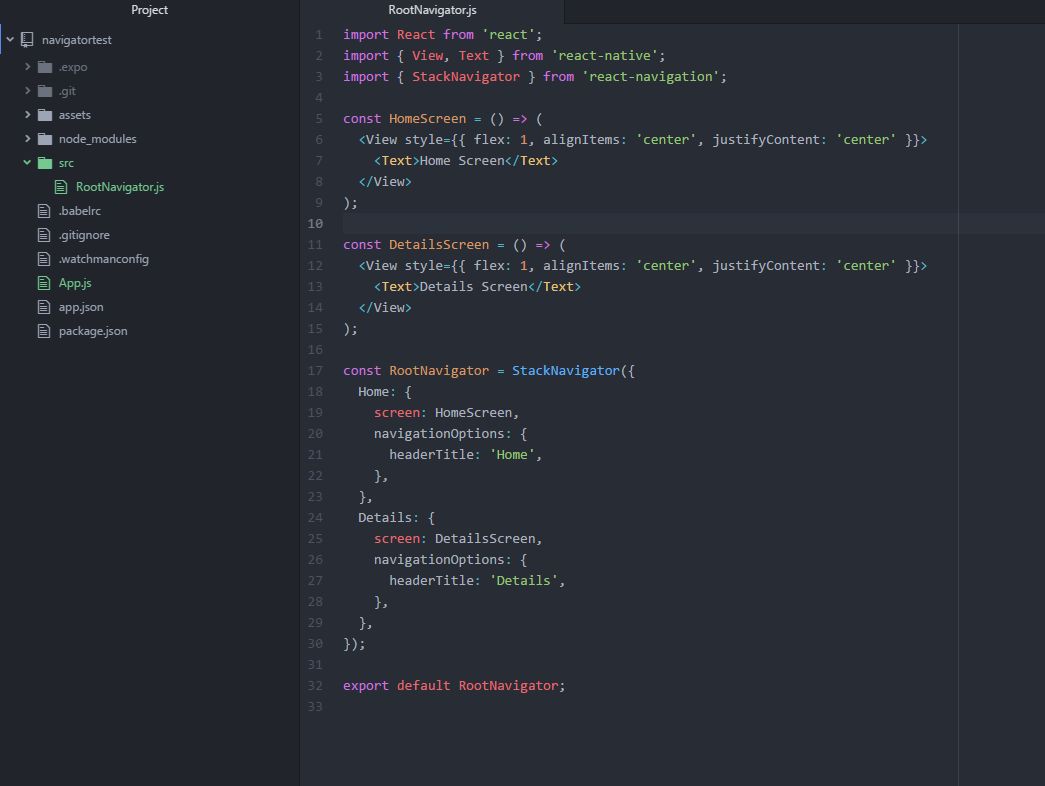Click the DetailsScreen constant name on line 11
Viewport: 1045px width, 786px height.
(x=439, y=245)
